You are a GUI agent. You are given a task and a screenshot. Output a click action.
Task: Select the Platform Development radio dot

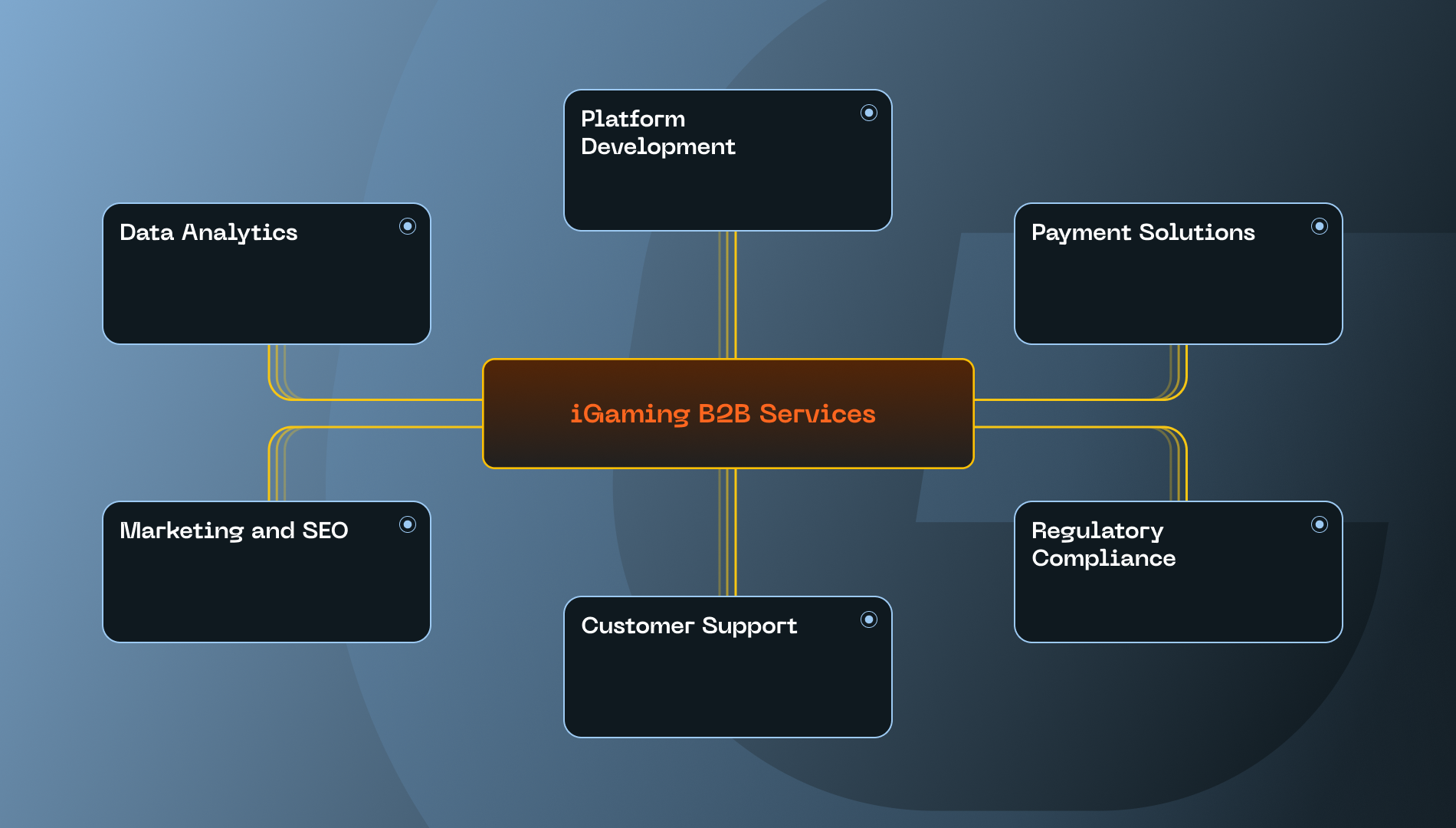pyautogui.click(x=869, y=113)
